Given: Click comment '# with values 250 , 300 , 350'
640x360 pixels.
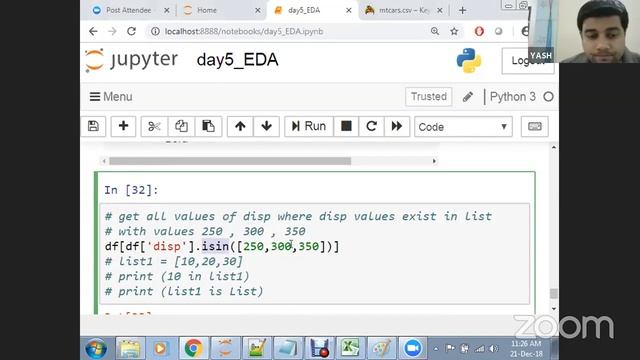Looking at the screenshot, I should tap(205, 231).
